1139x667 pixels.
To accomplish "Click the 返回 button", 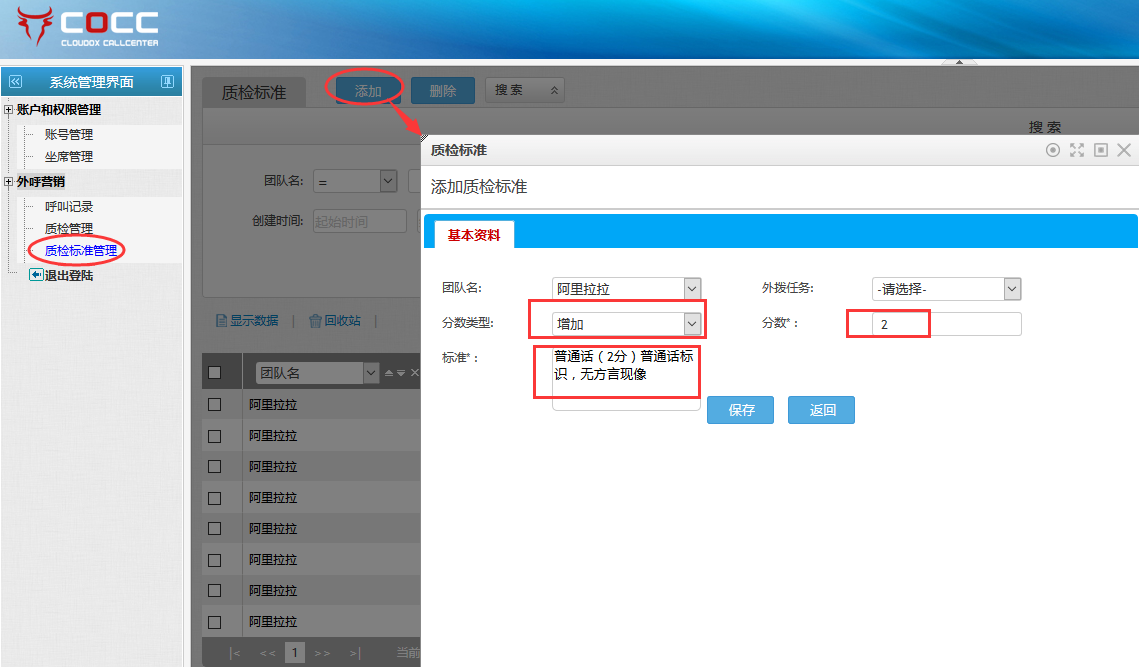I will [821, 410].
